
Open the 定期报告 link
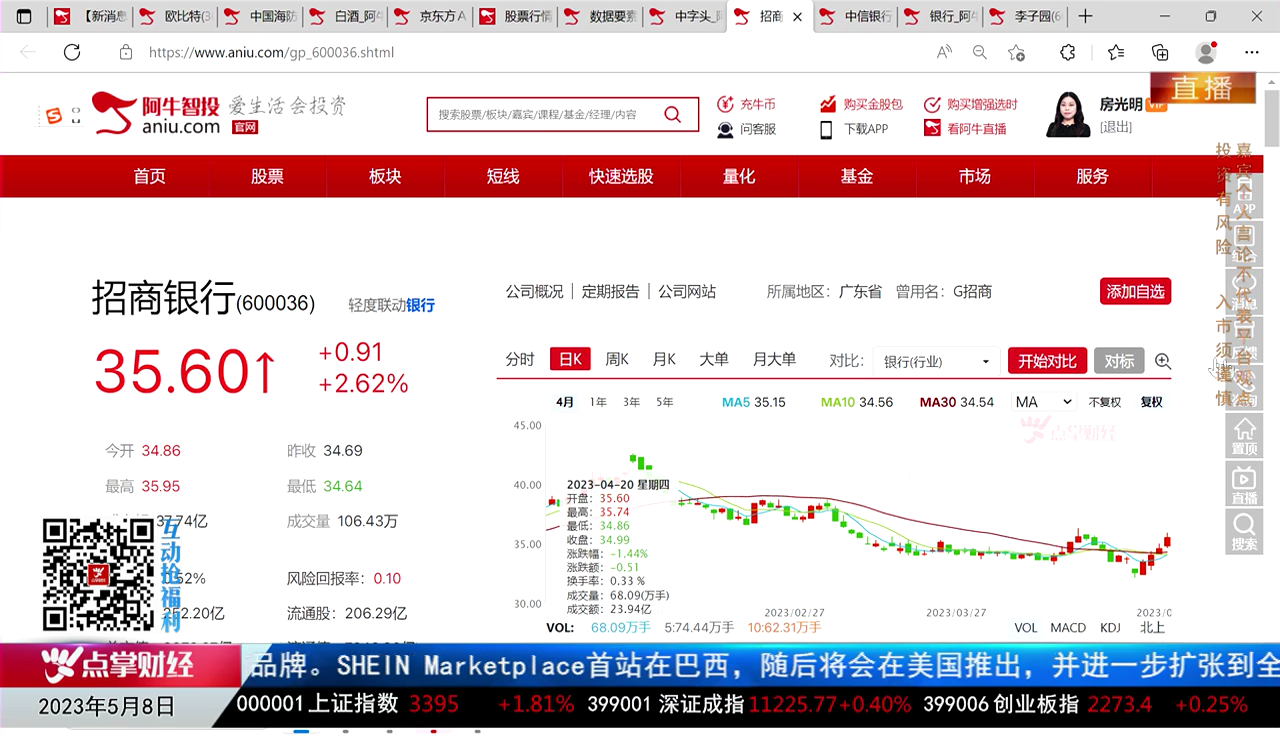click(x=610, y=292)
